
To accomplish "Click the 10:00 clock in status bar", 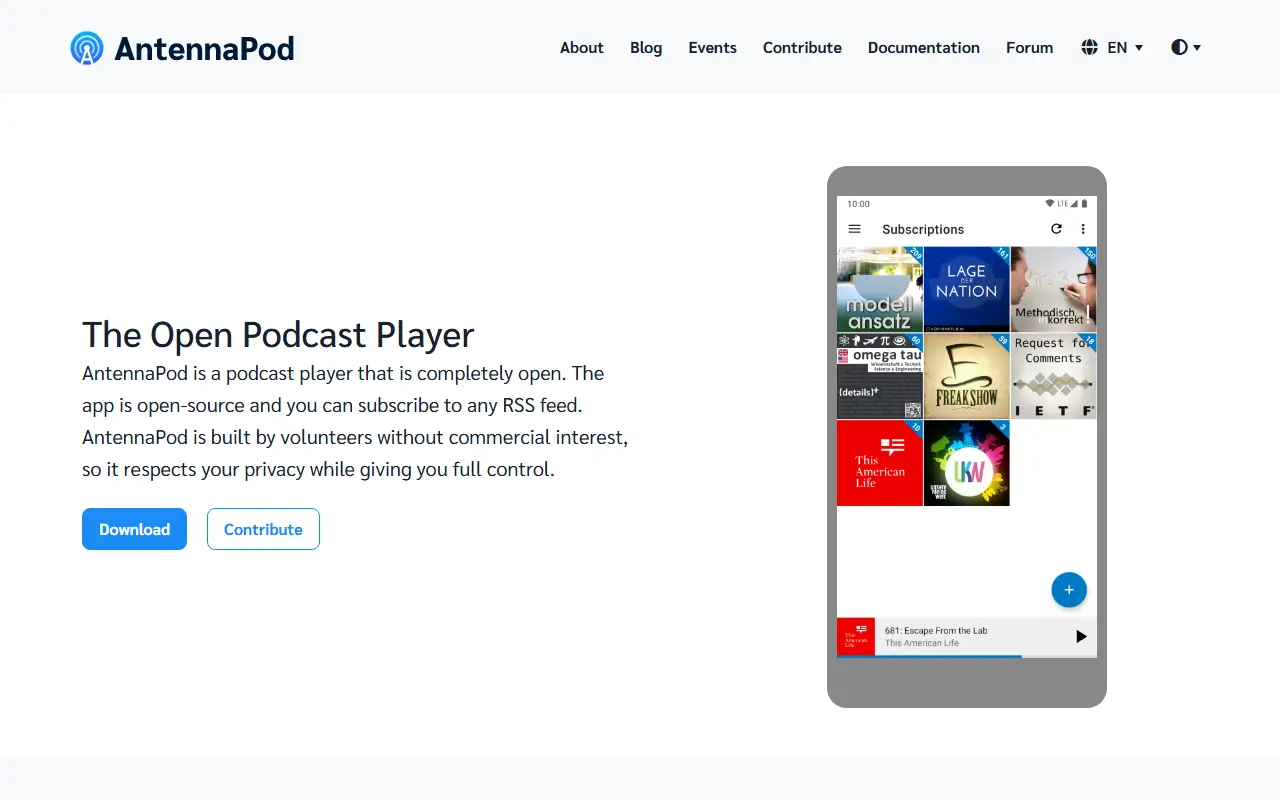I will pos(858,204).
